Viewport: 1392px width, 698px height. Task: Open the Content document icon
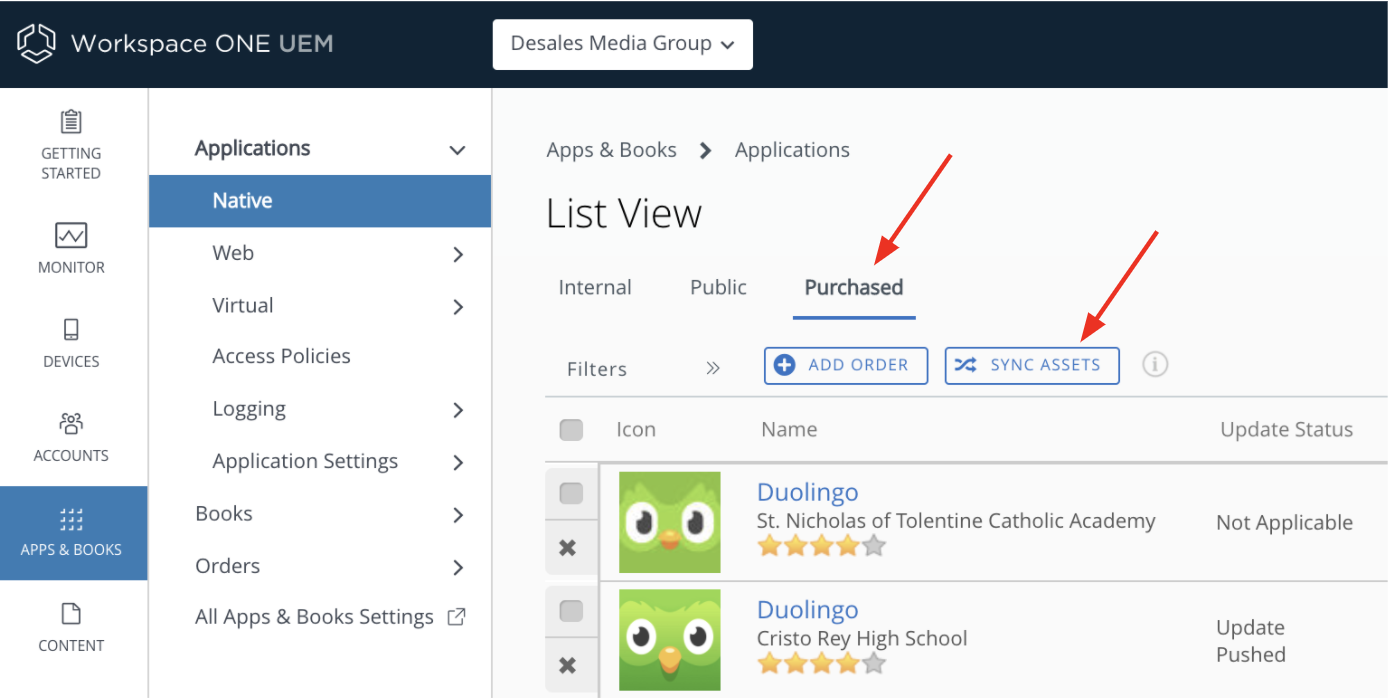click(71, 613)
